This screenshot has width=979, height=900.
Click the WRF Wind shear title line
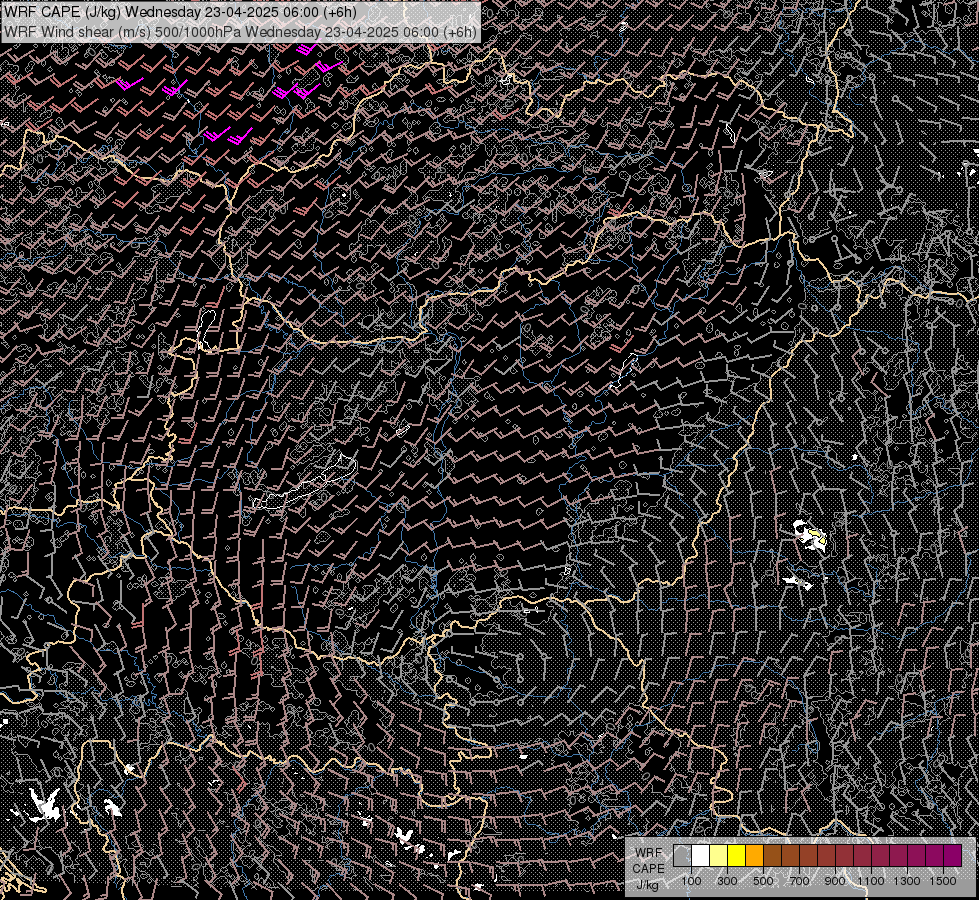[240, 31]
